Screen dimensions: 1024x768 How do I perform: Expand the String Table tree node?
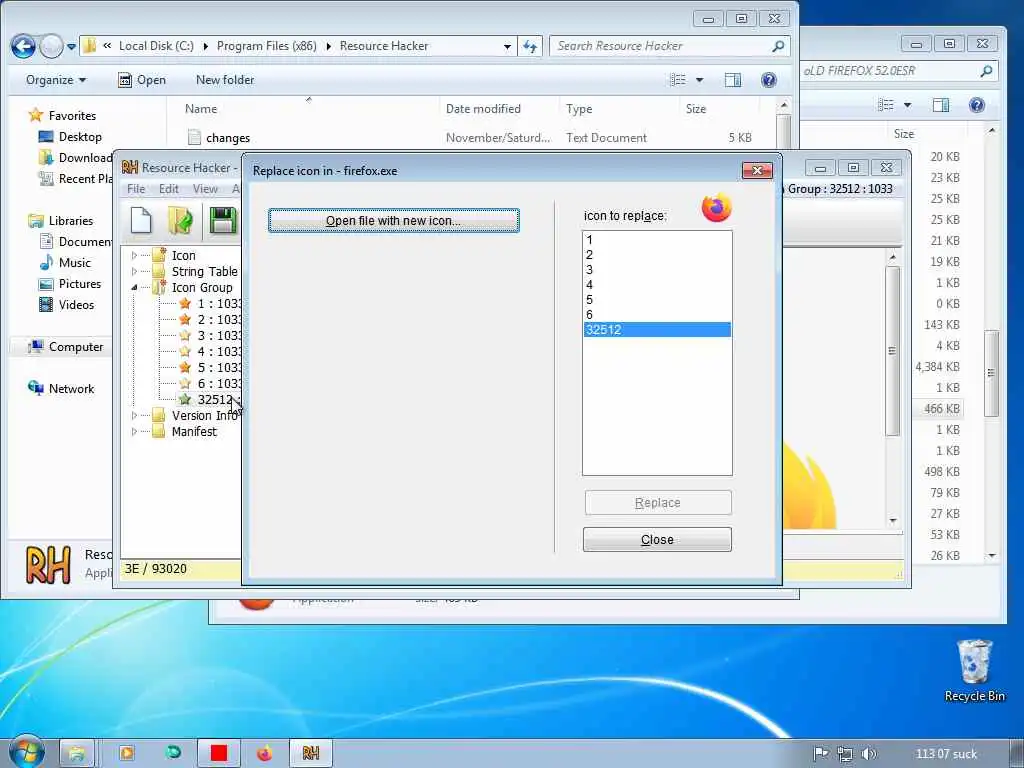point(135,271)
